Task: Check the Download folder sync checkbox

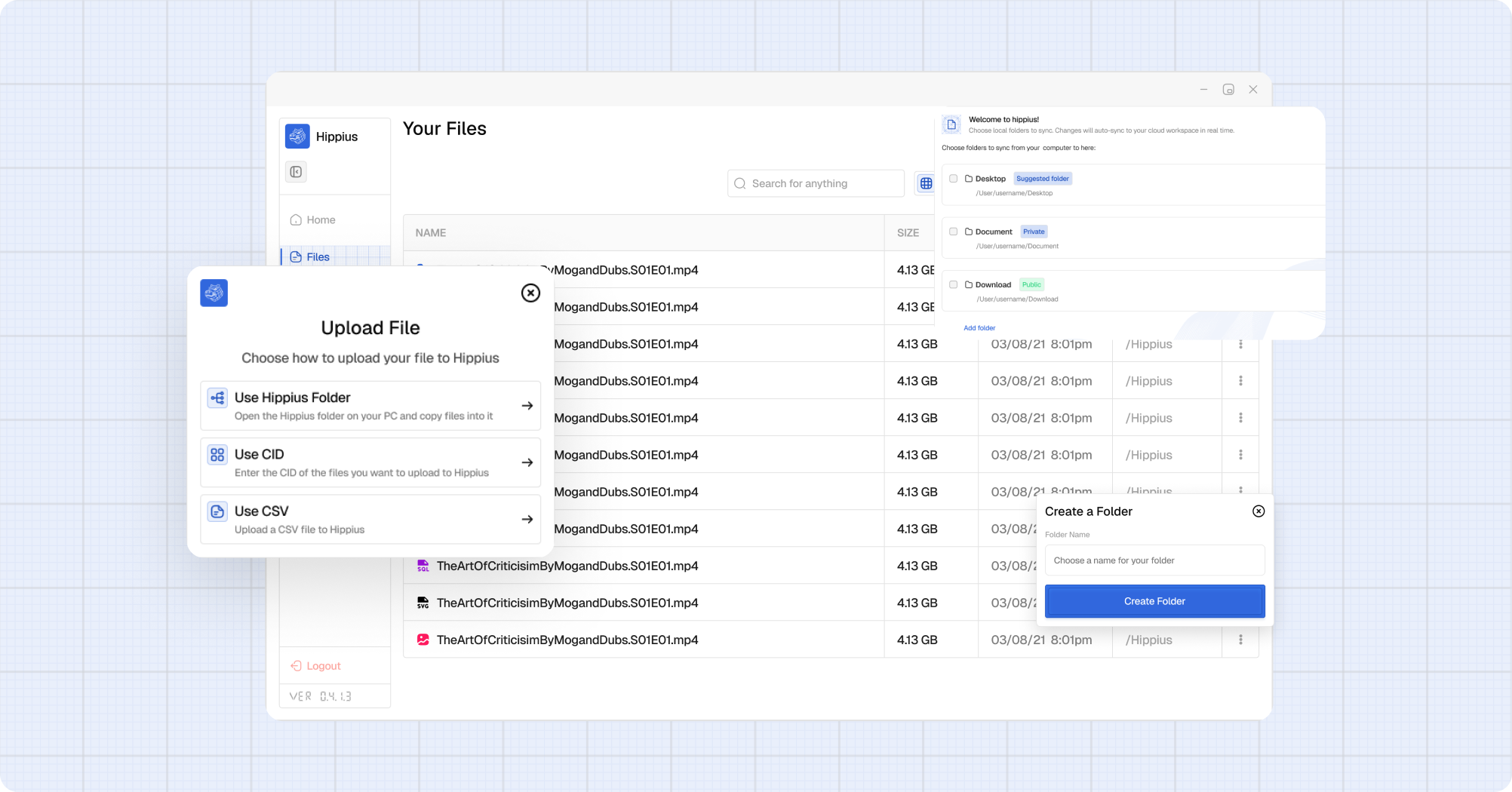Action: (x=954, y=284)
